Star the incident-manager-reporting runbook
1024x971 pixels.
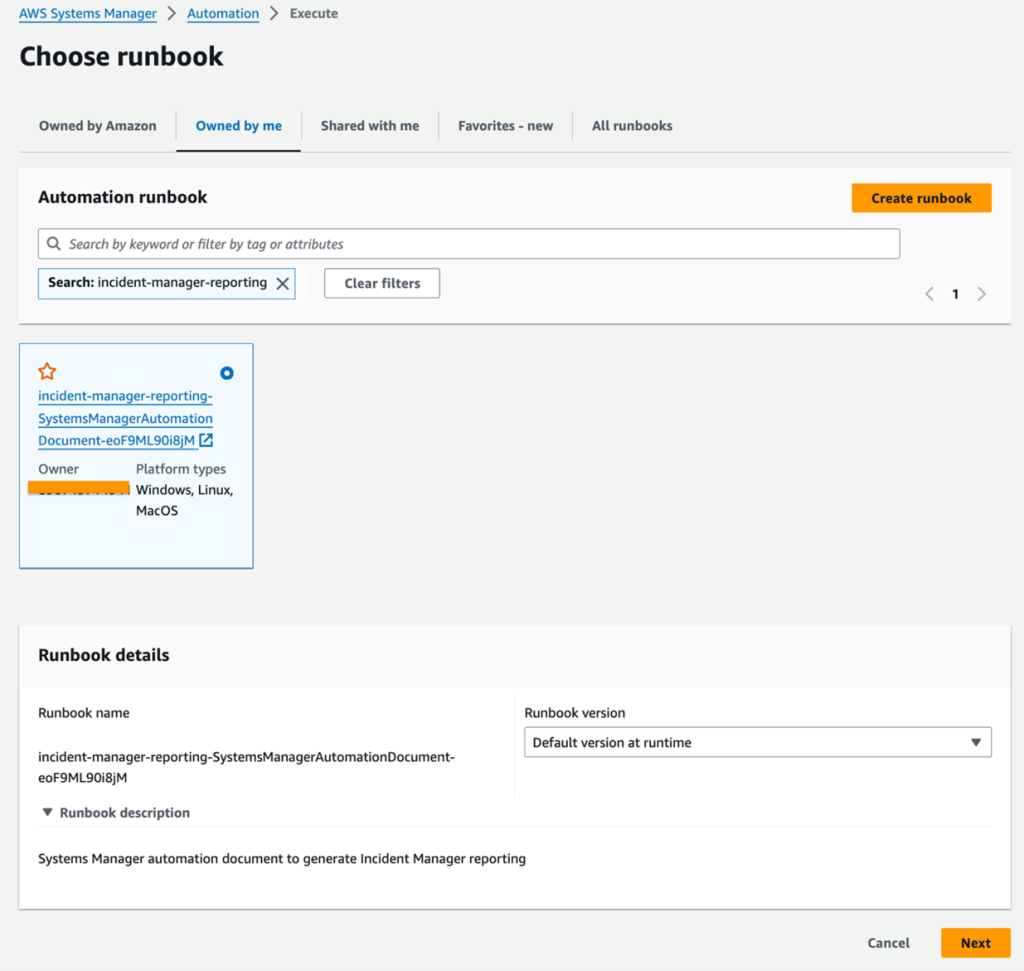pyautogui.click(x=46, y=370)
